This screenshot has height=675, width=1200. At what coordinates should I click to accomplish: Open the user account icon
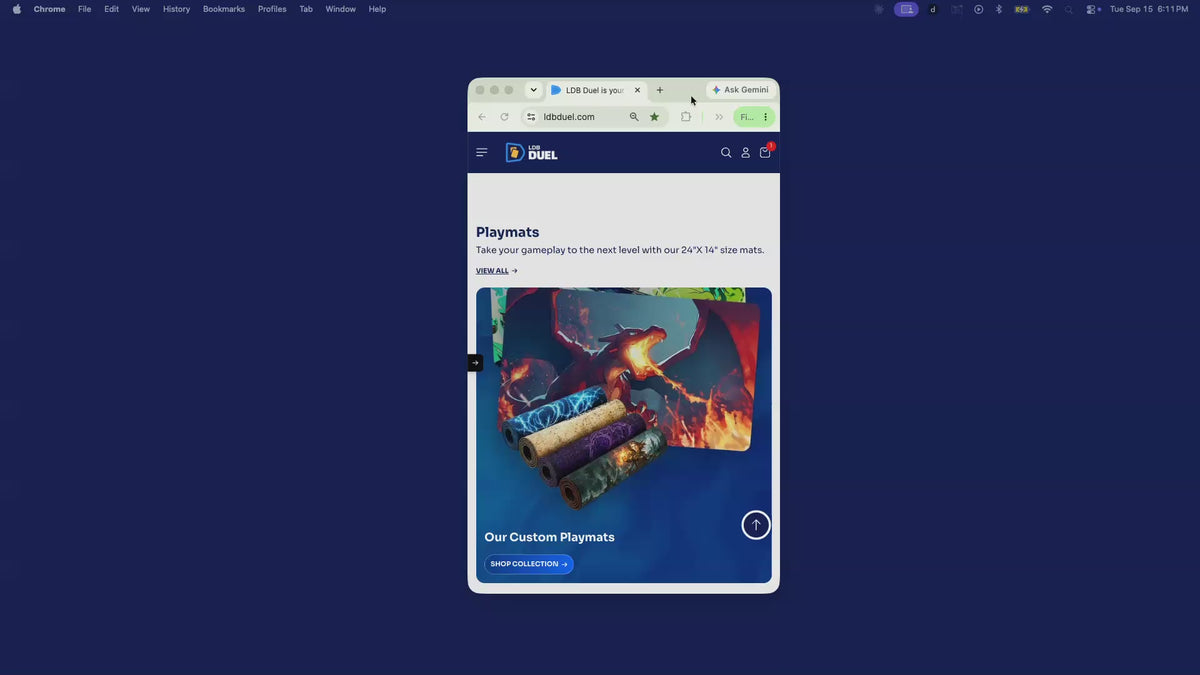click(x=745, y=153)
